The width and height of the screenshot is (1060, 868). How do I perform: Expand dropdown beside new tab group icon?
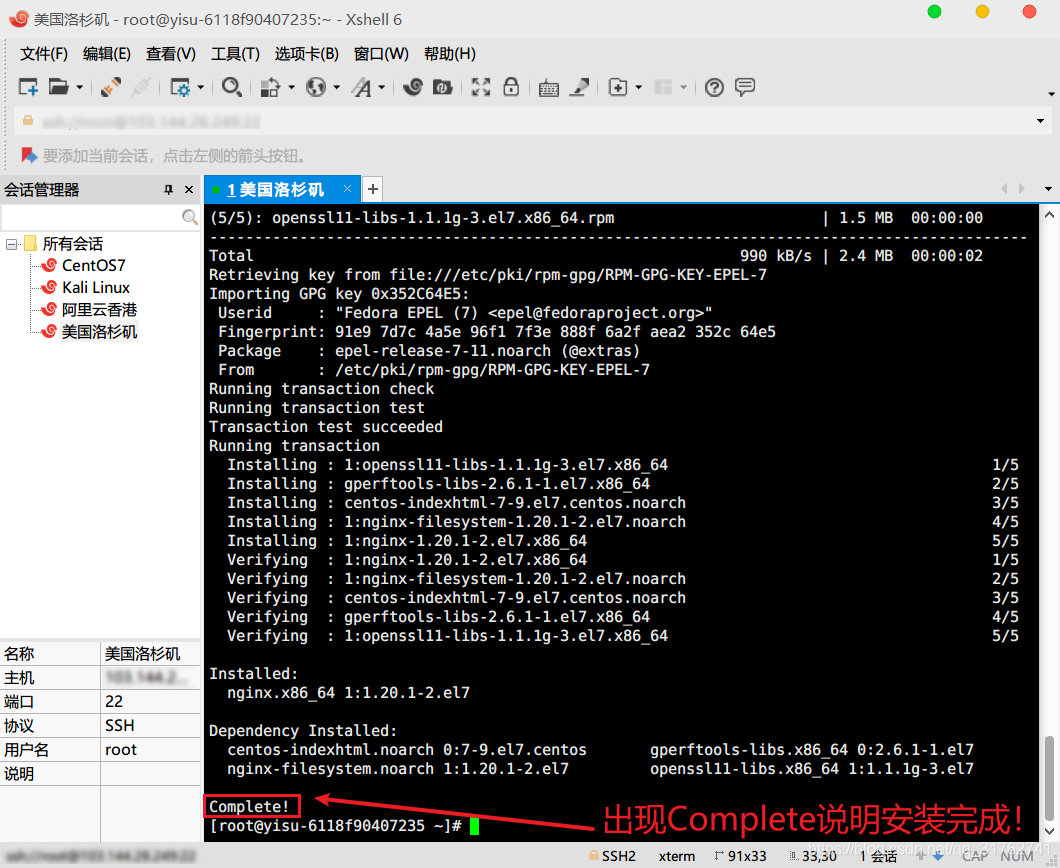click(x=638, y=87)
